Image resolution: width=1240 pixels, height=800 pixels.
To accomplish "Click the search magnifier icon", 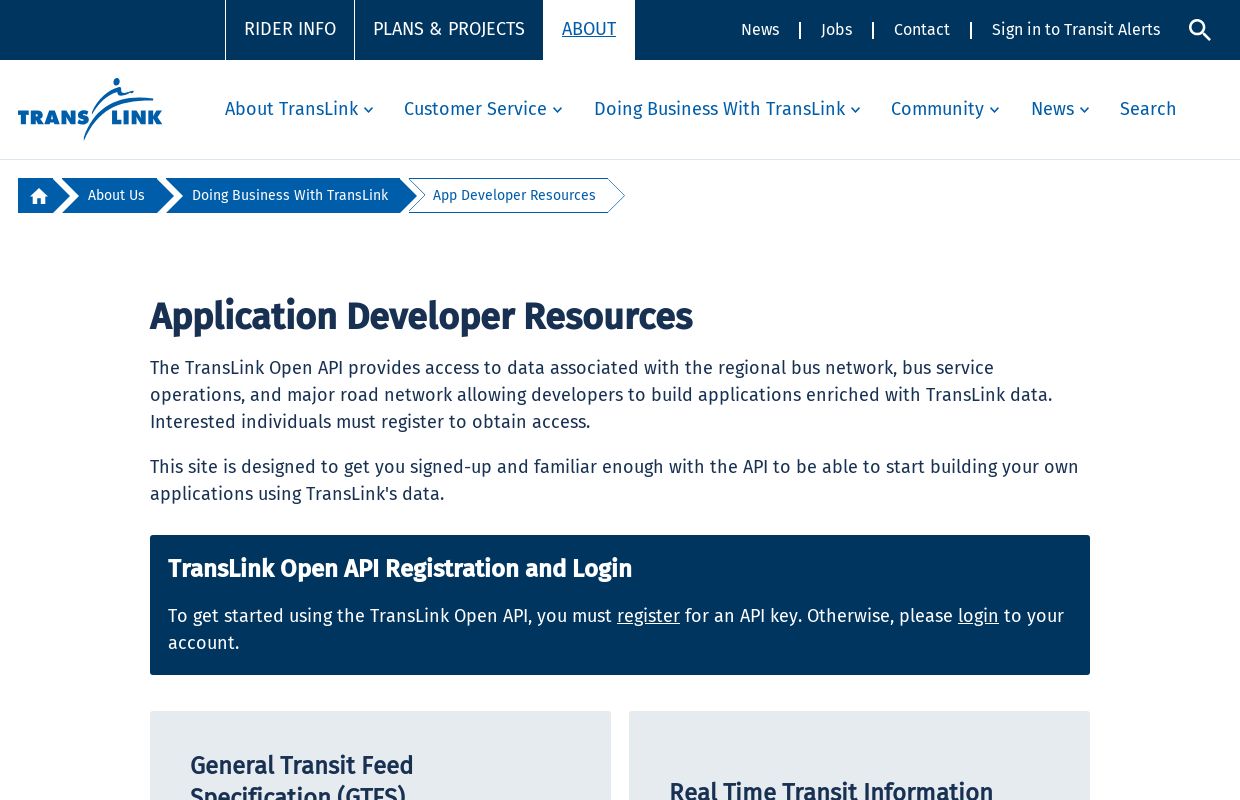I will tap(1200, 30).
